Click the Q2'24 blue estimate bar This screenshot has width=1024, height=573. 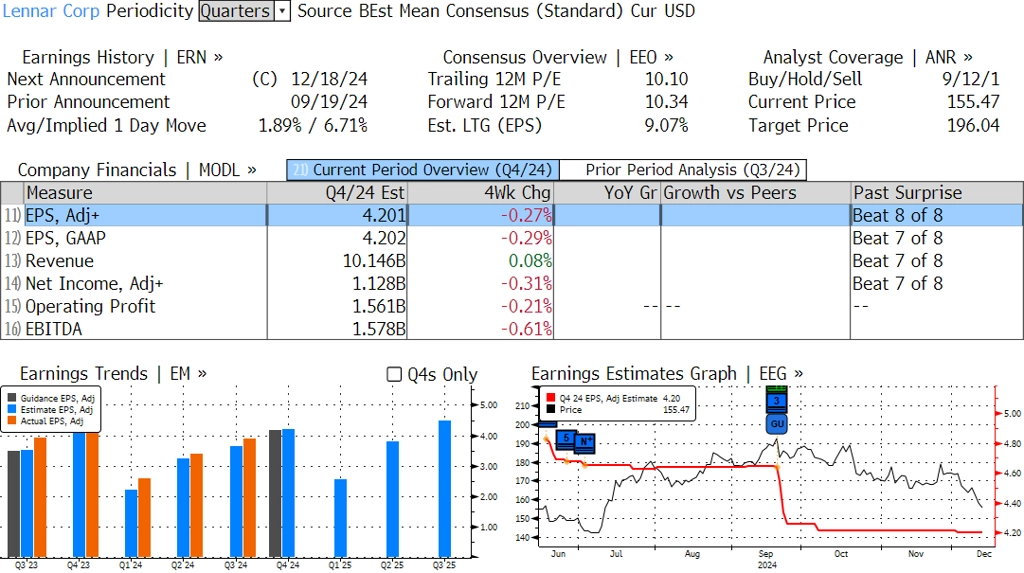[x=184, y=508]
